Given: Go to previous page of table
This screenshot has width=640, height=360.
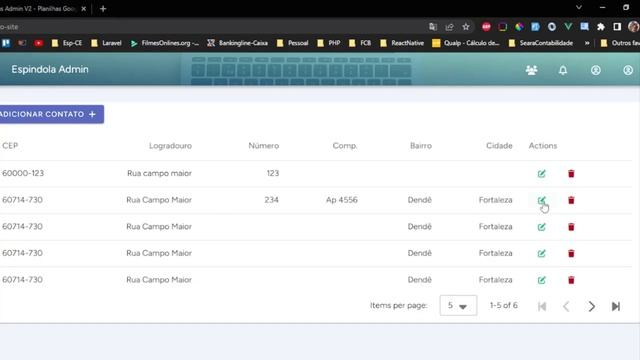Looking at the screenshot, I should point(566,306).
